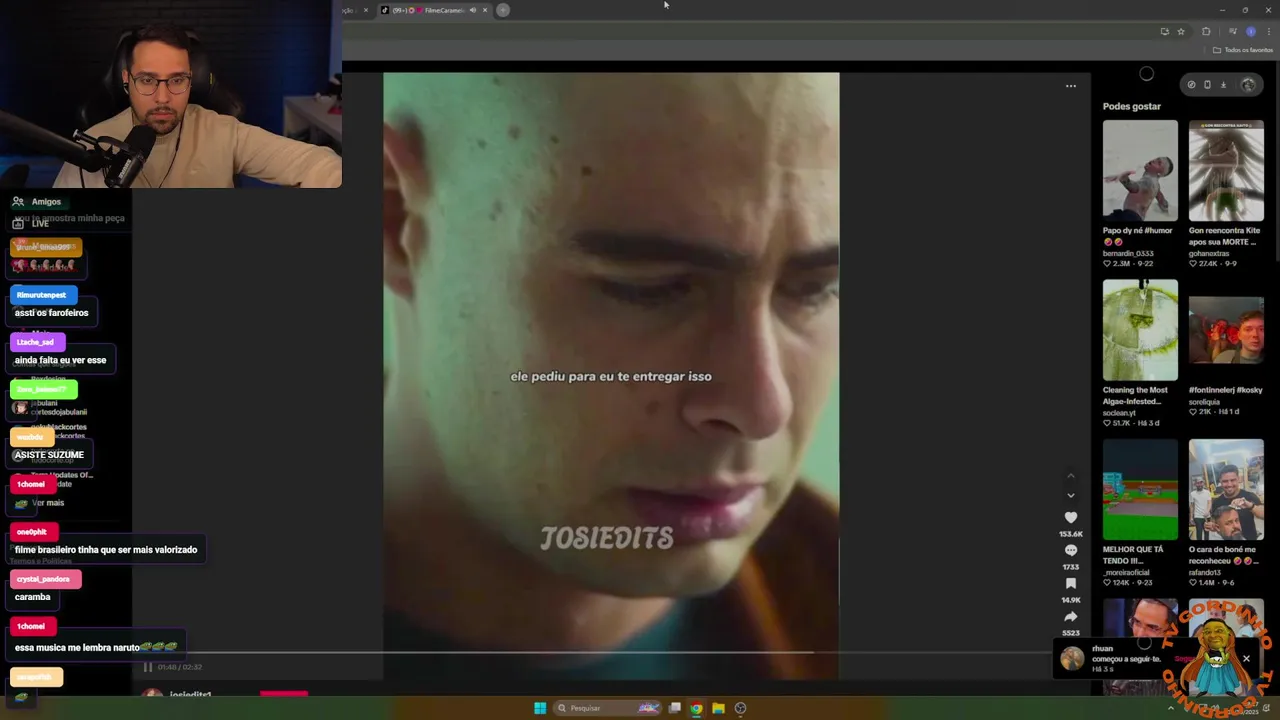Click the chat message 'ainda falta eu ver esse'
The image size is (1280, 720).
coord(60,360)
